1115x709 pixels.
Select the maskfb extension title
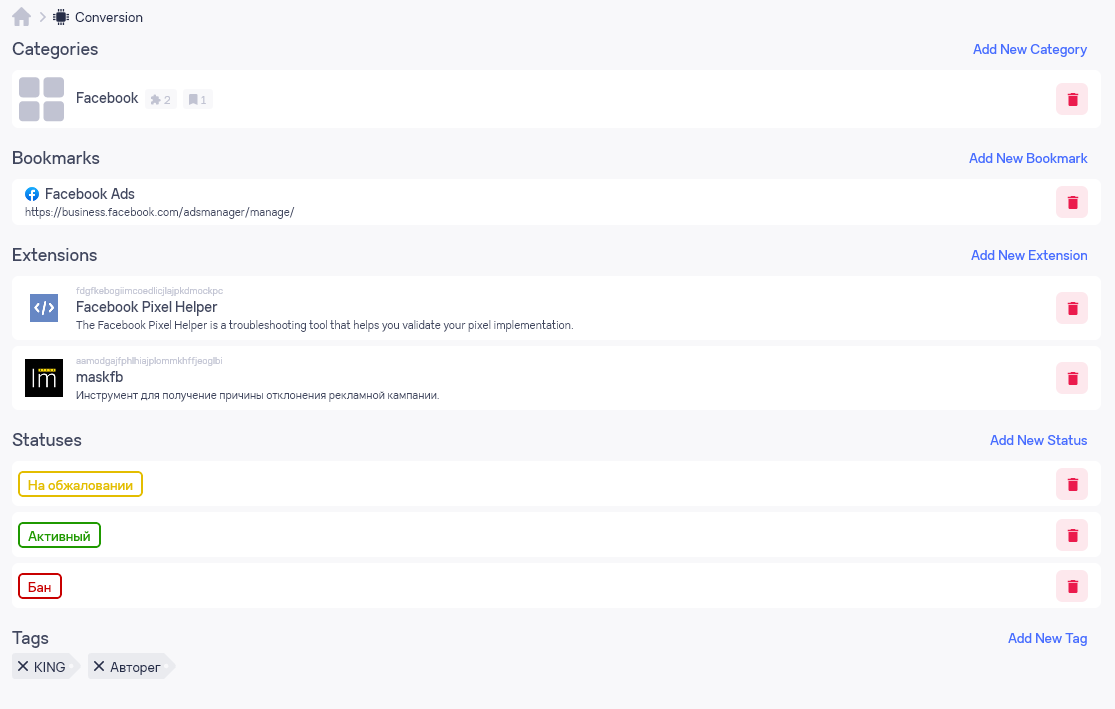100,377
